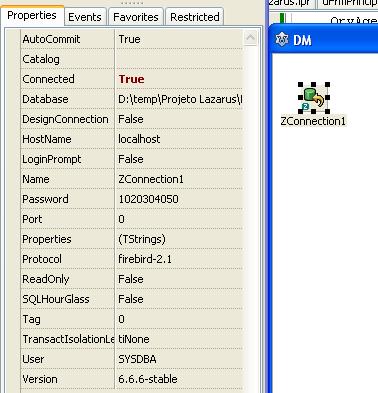Click the Port value 0
378x393 pixels.
(121, 219)
